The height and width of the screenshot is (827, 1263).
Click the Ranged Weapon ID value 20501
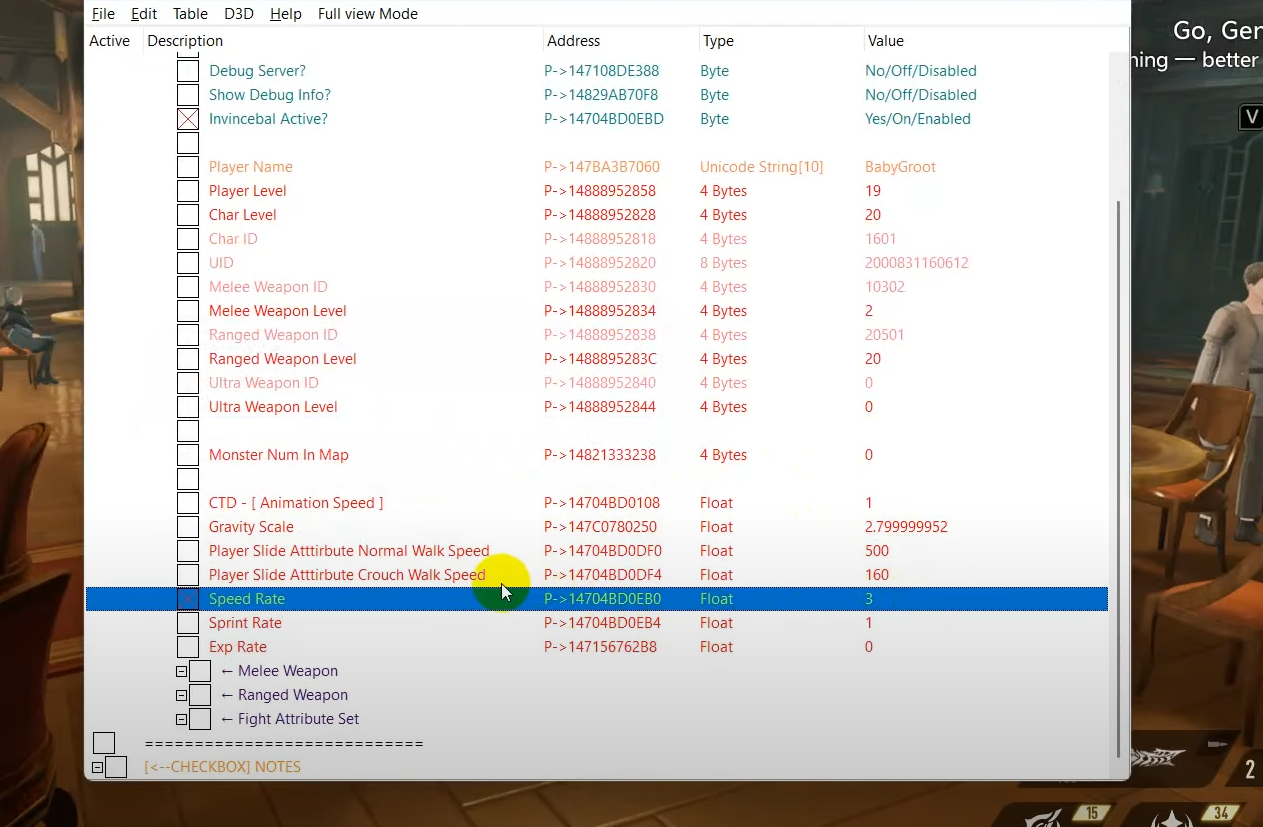pos(885,335)
